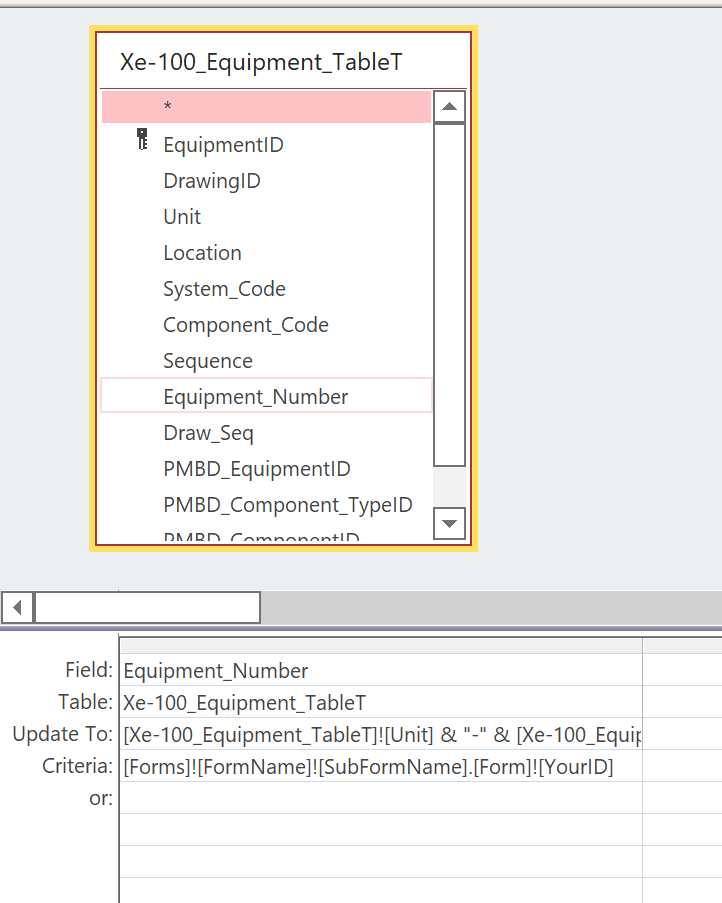Click the primary key icon beside EquipmentID
This screenshot has width=722, height=903.
[x=142, y=141]
